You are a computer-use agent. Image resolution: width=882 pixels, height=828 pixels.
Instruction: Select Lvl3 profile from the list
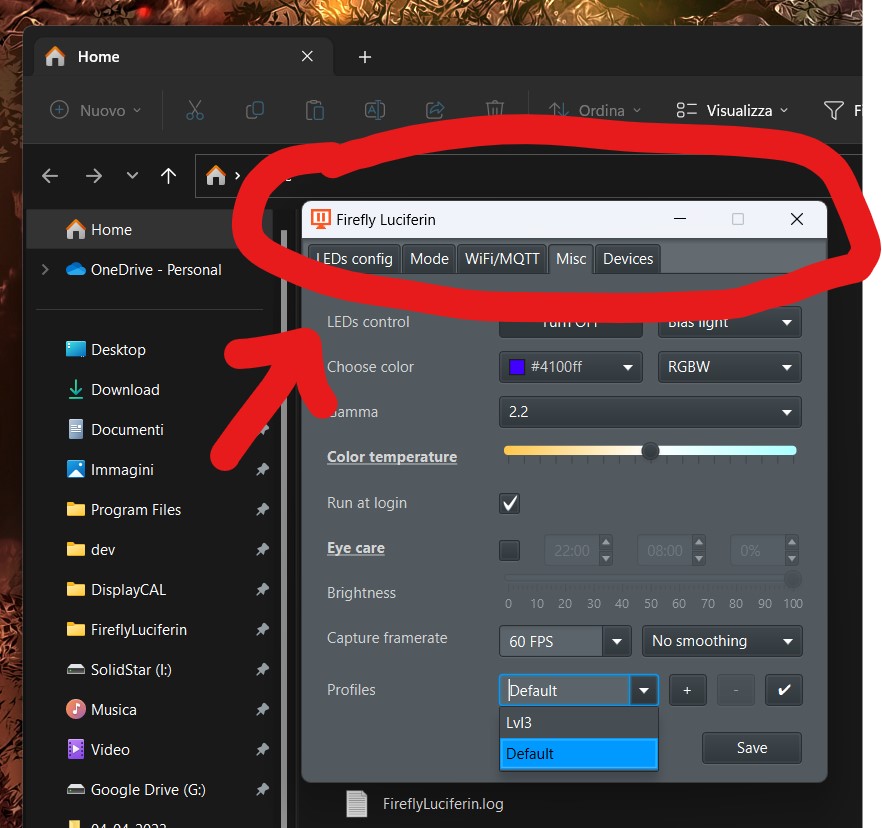click(x=578, y=722)
